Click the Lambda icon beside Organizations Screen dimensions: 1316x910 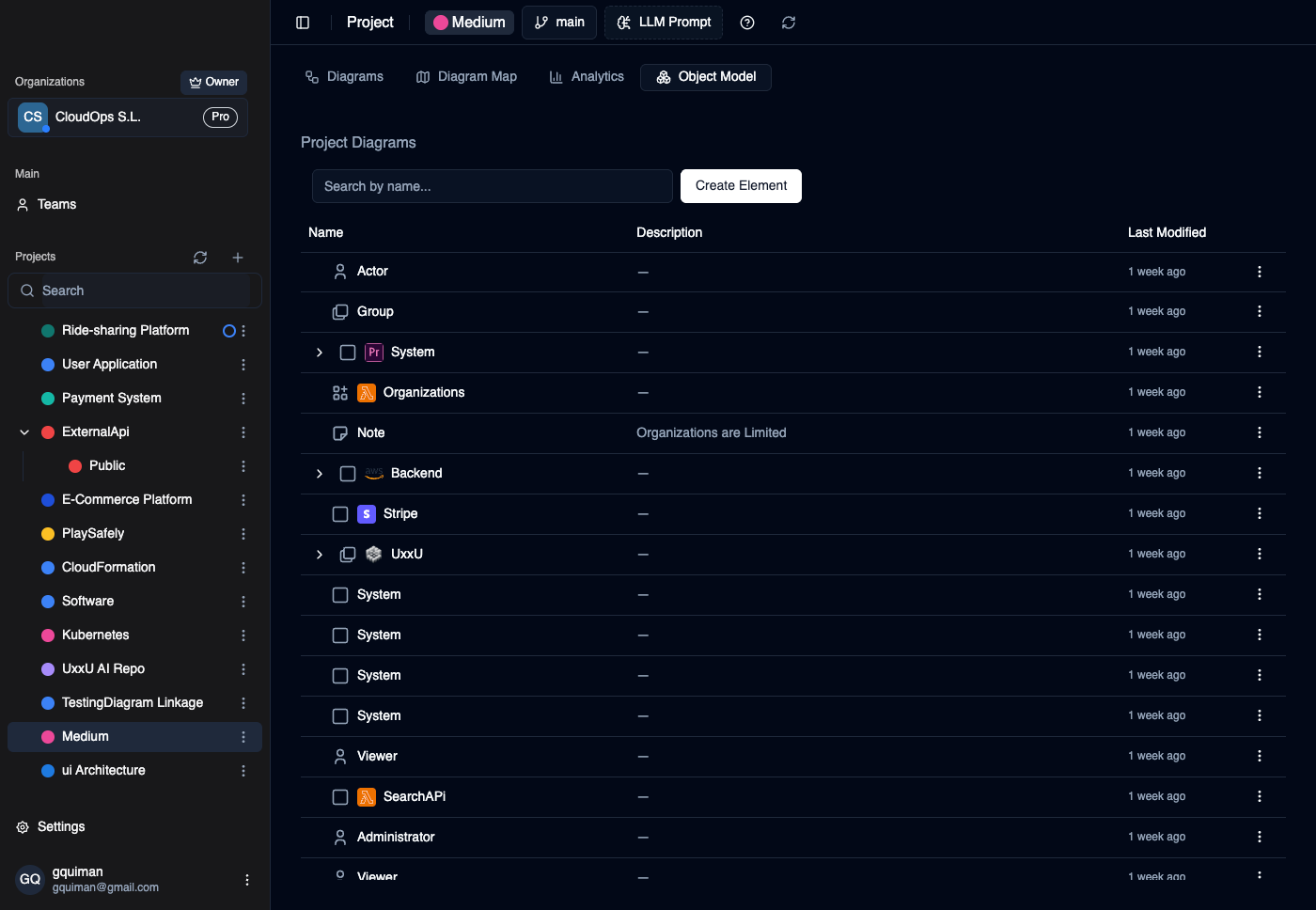tap(367, 393)
